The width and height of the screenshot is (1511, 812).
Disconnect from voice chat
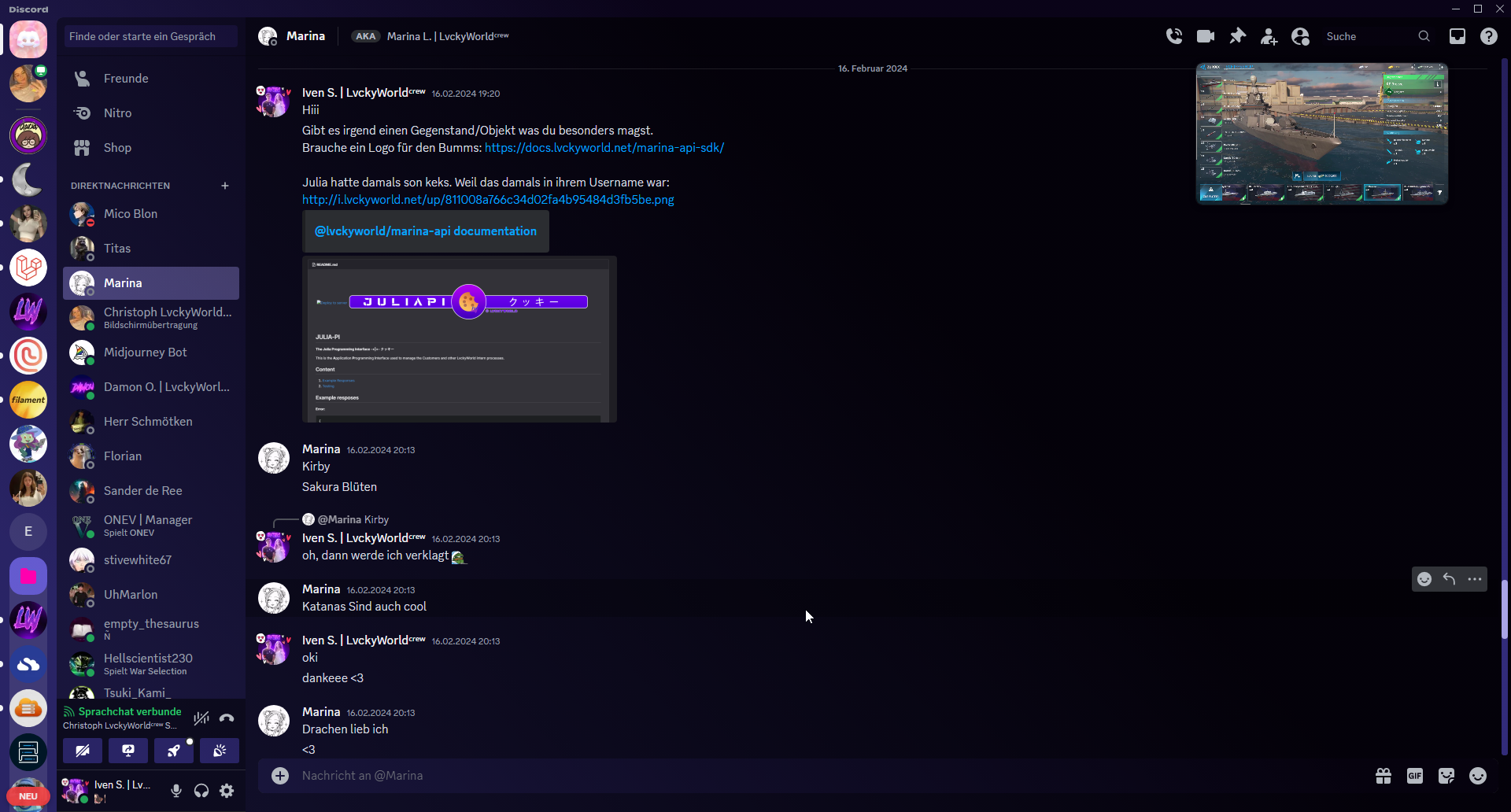(227, 718)
